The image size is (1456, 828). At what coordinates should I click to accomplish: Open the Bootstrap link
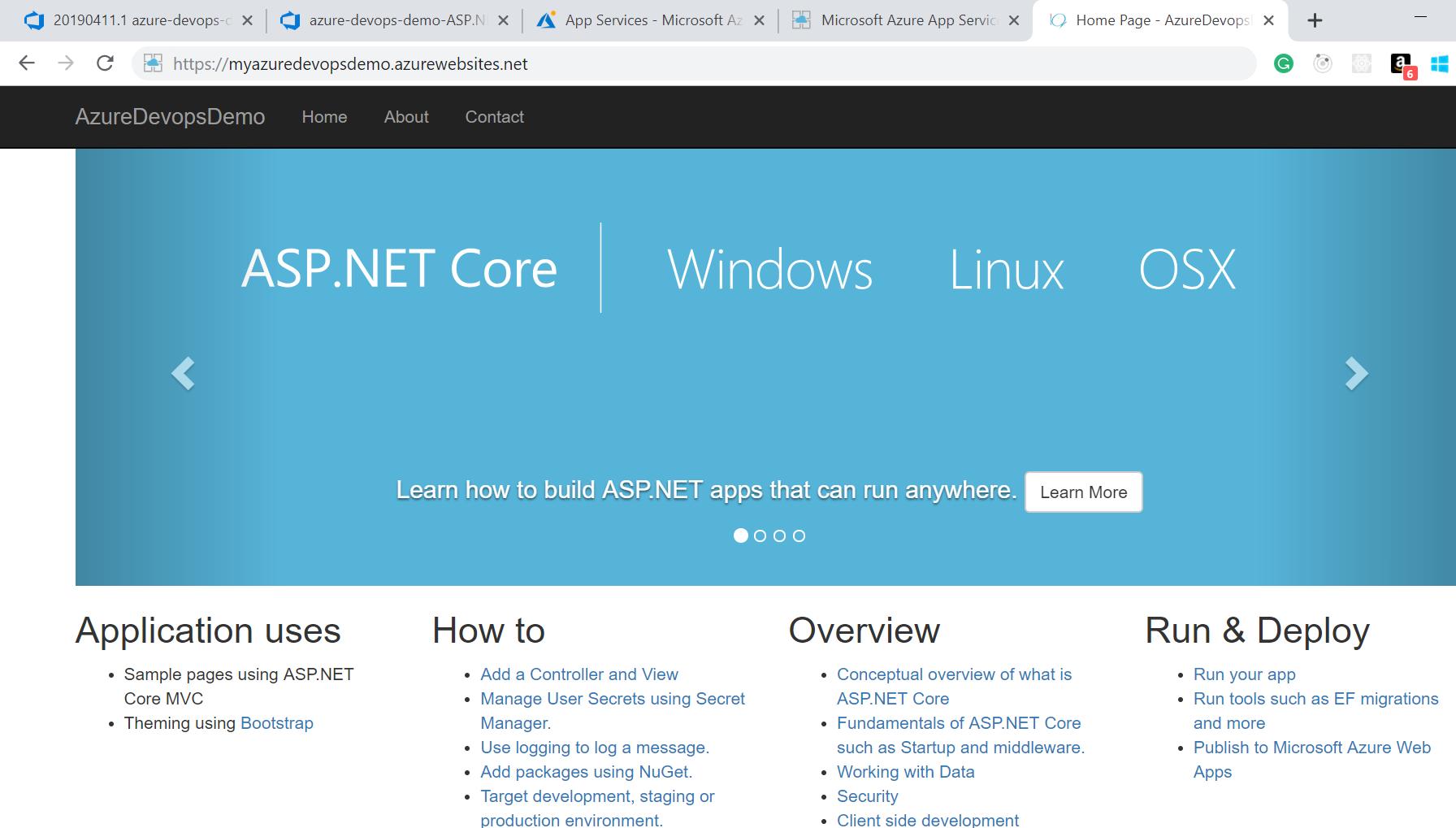[x=276, y=723]
